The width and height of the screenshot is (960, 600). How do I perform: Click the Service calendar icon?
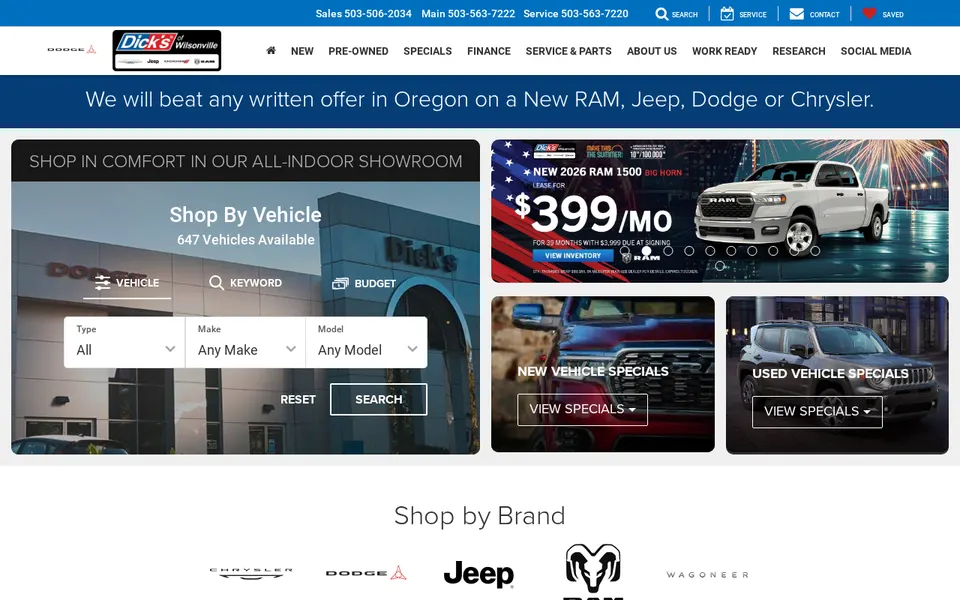pyautogui.click(x=727, y=13)
